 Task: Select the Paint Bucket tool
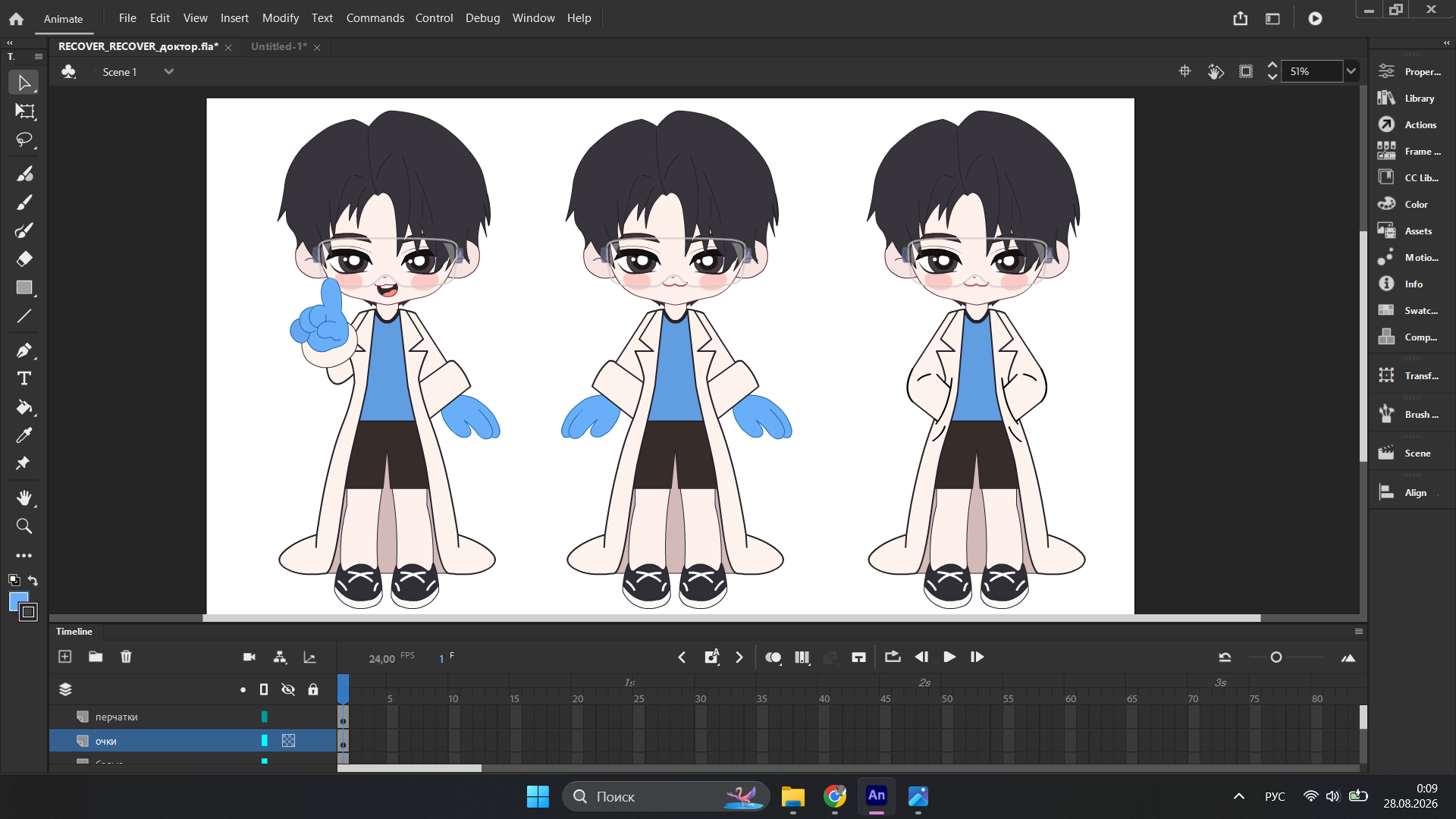pyautogui.click(x=24, y=407)
